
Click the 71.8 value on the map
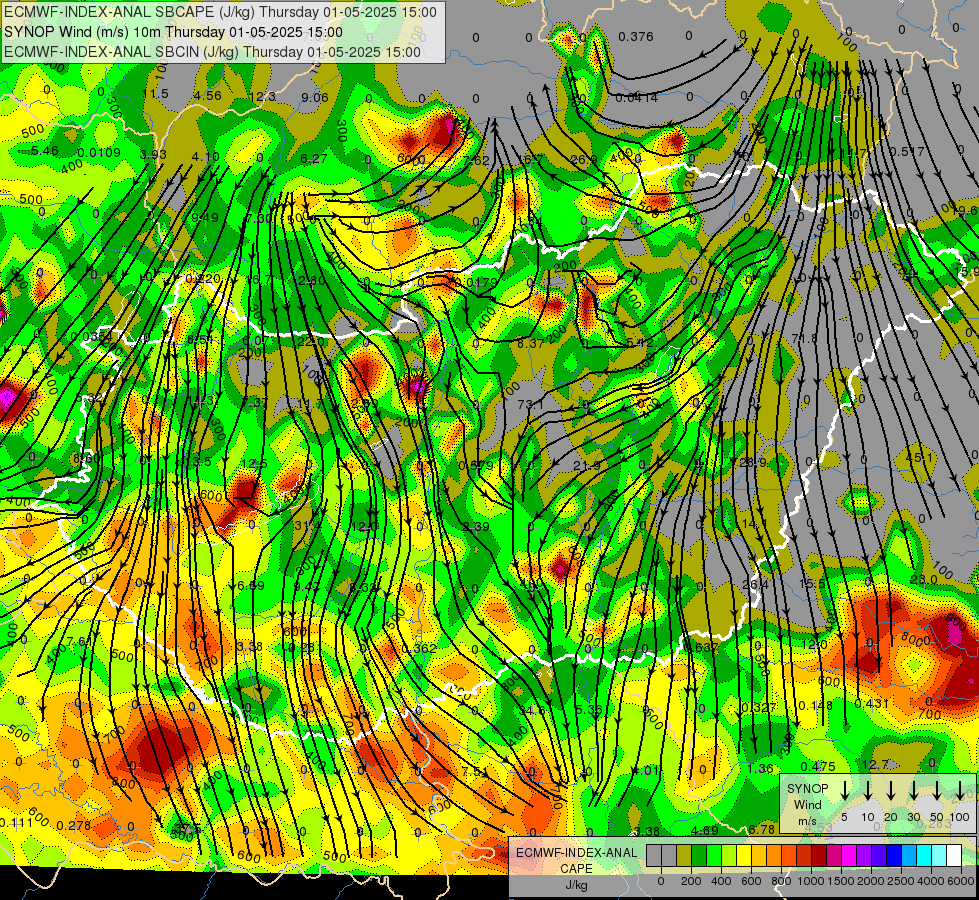(x=804, y=338)
